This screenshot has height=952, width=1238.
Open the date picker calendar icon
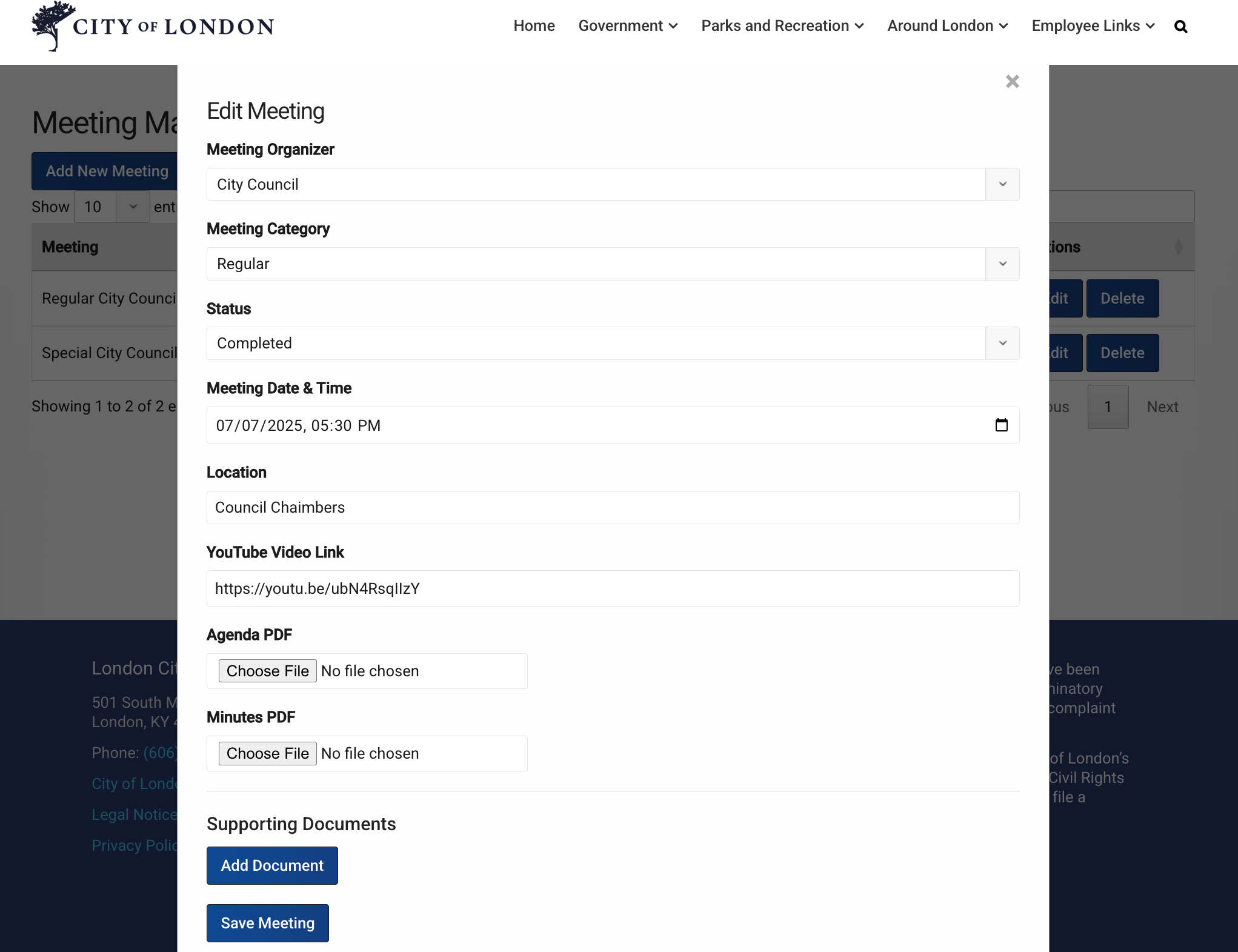point(1001,425)
